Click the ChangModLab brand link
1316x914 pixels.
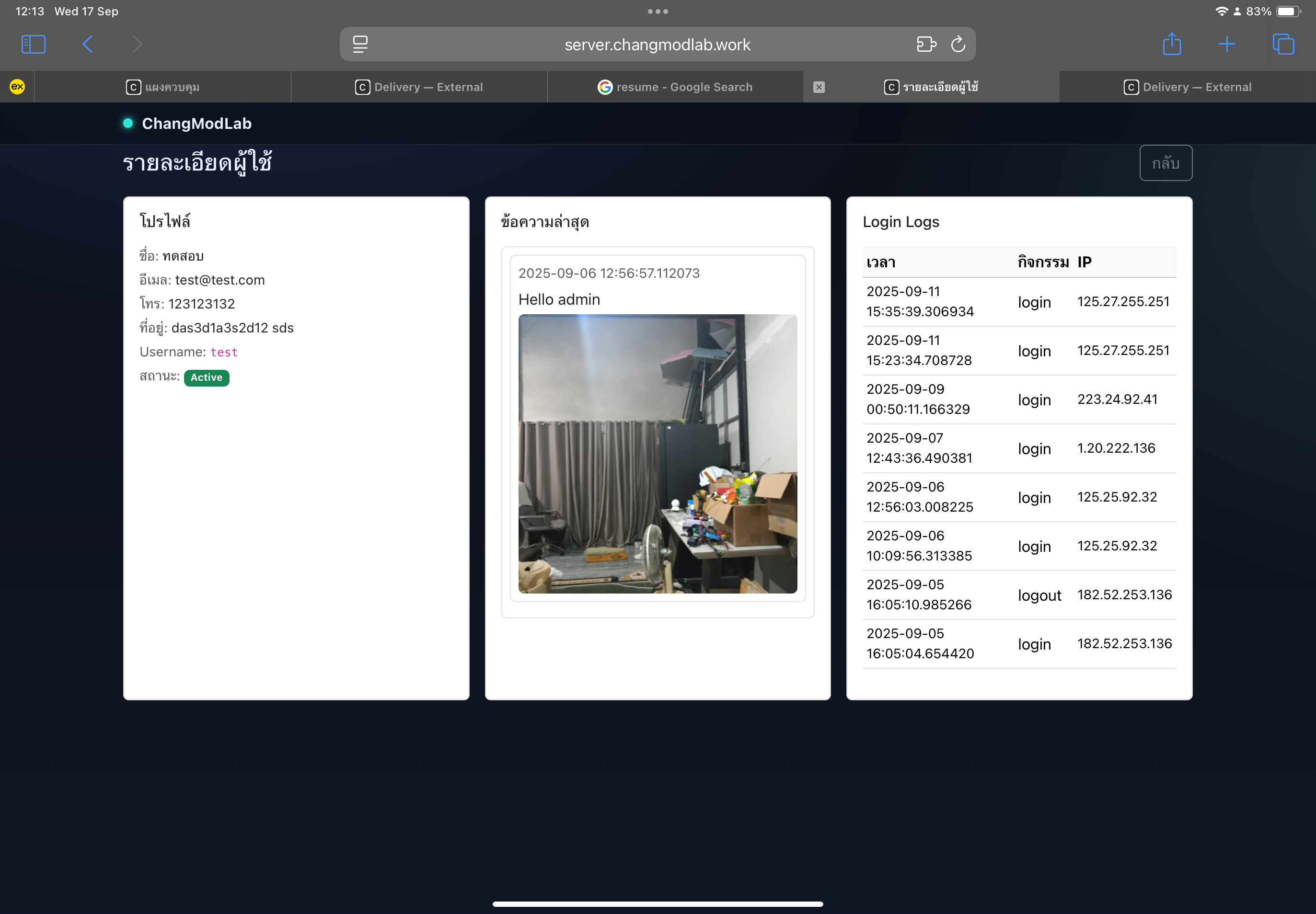click(196, 124)
